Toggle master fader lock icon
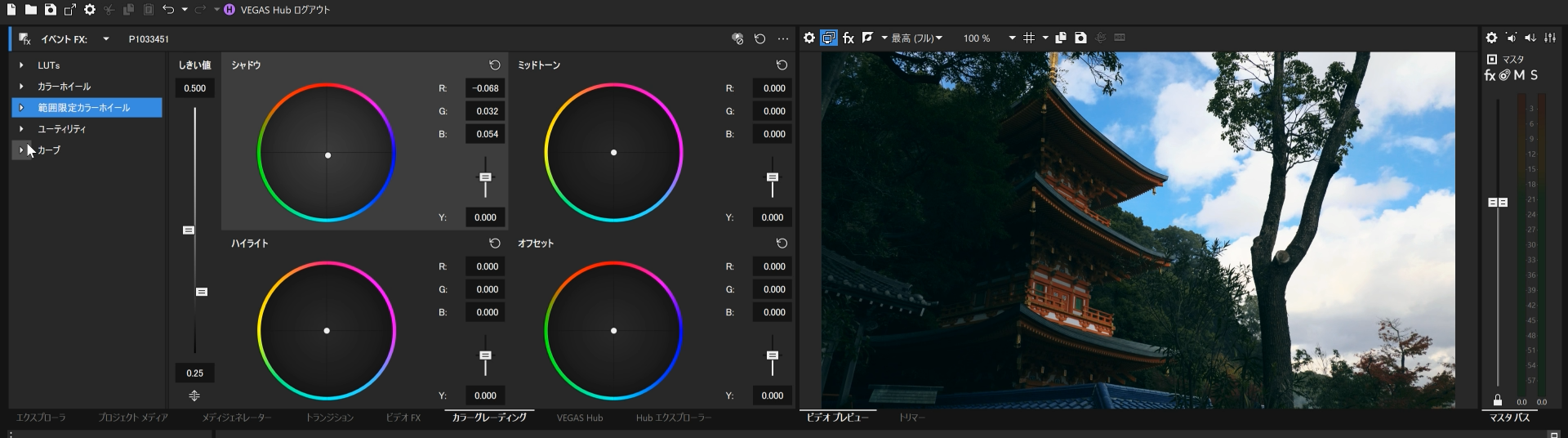1568x438 pixels. tap(1498, 400)
